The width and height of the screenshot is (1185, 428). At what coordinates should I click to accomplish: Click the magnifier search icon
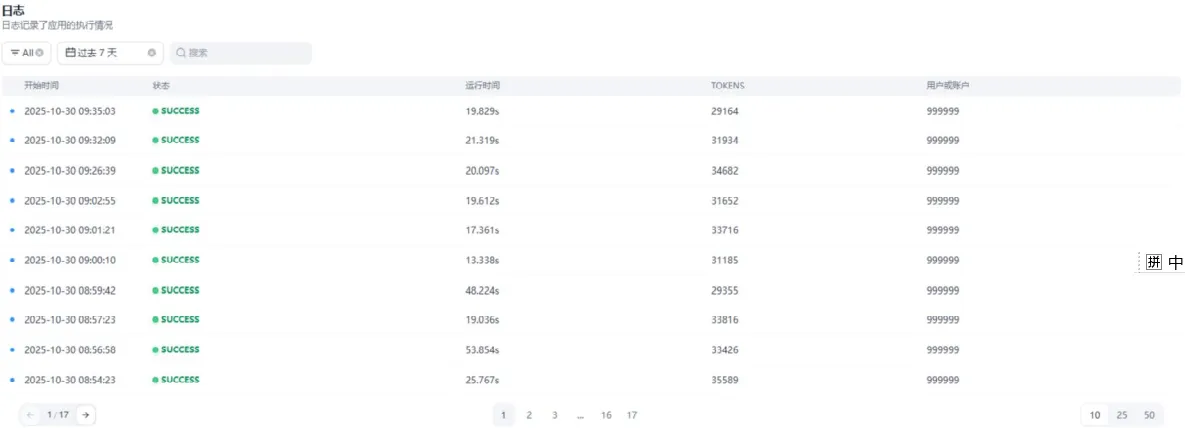tap(181, 52)
